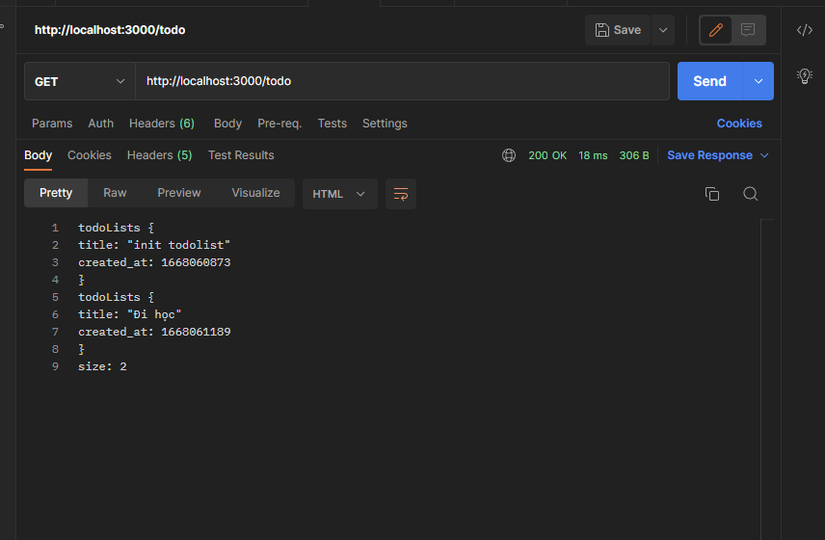Select the Raw response view
825x540 pixels.
[115, 193]
